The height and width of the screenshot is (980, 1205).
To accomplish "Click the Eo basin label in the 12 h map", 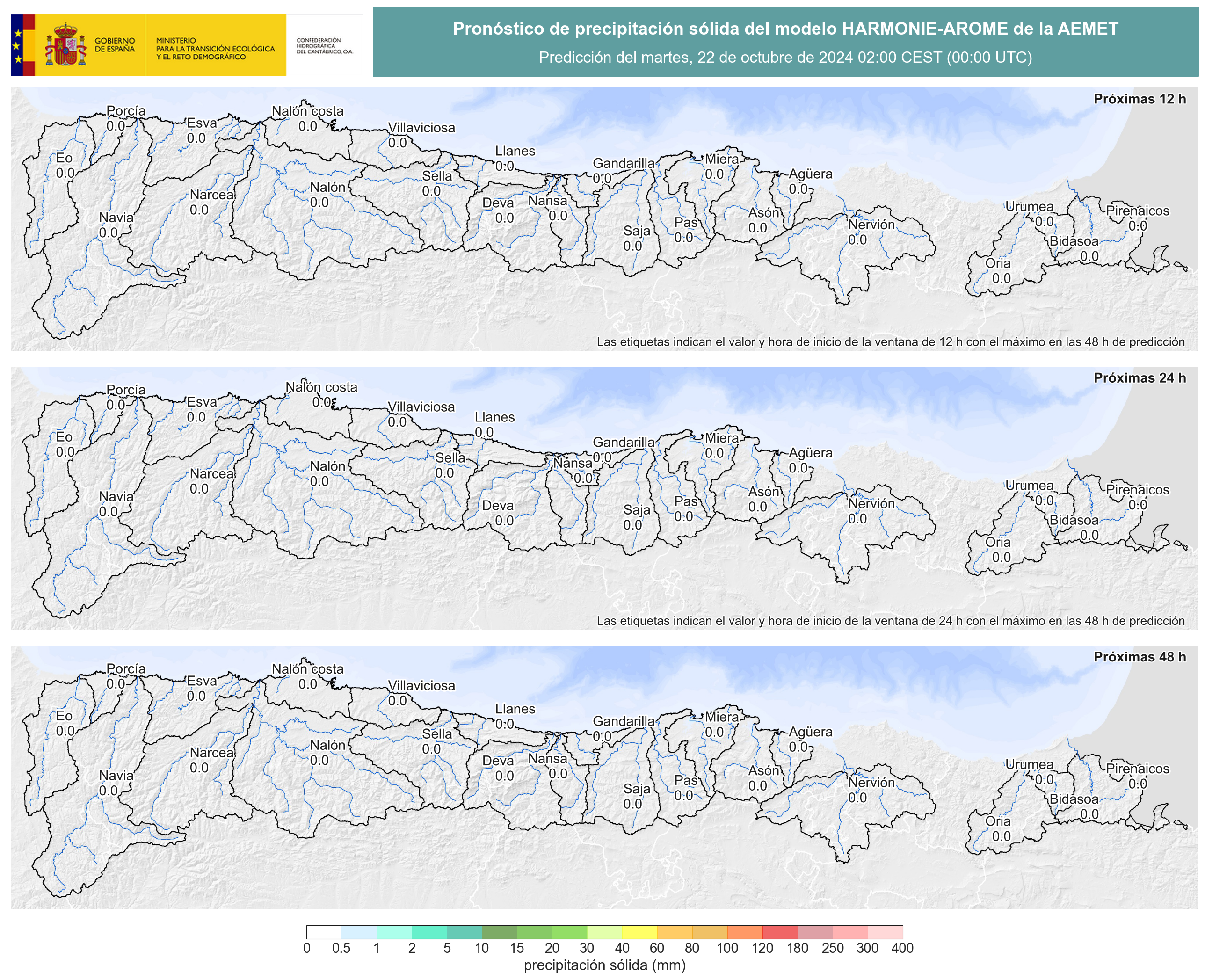I will point(65,158).
